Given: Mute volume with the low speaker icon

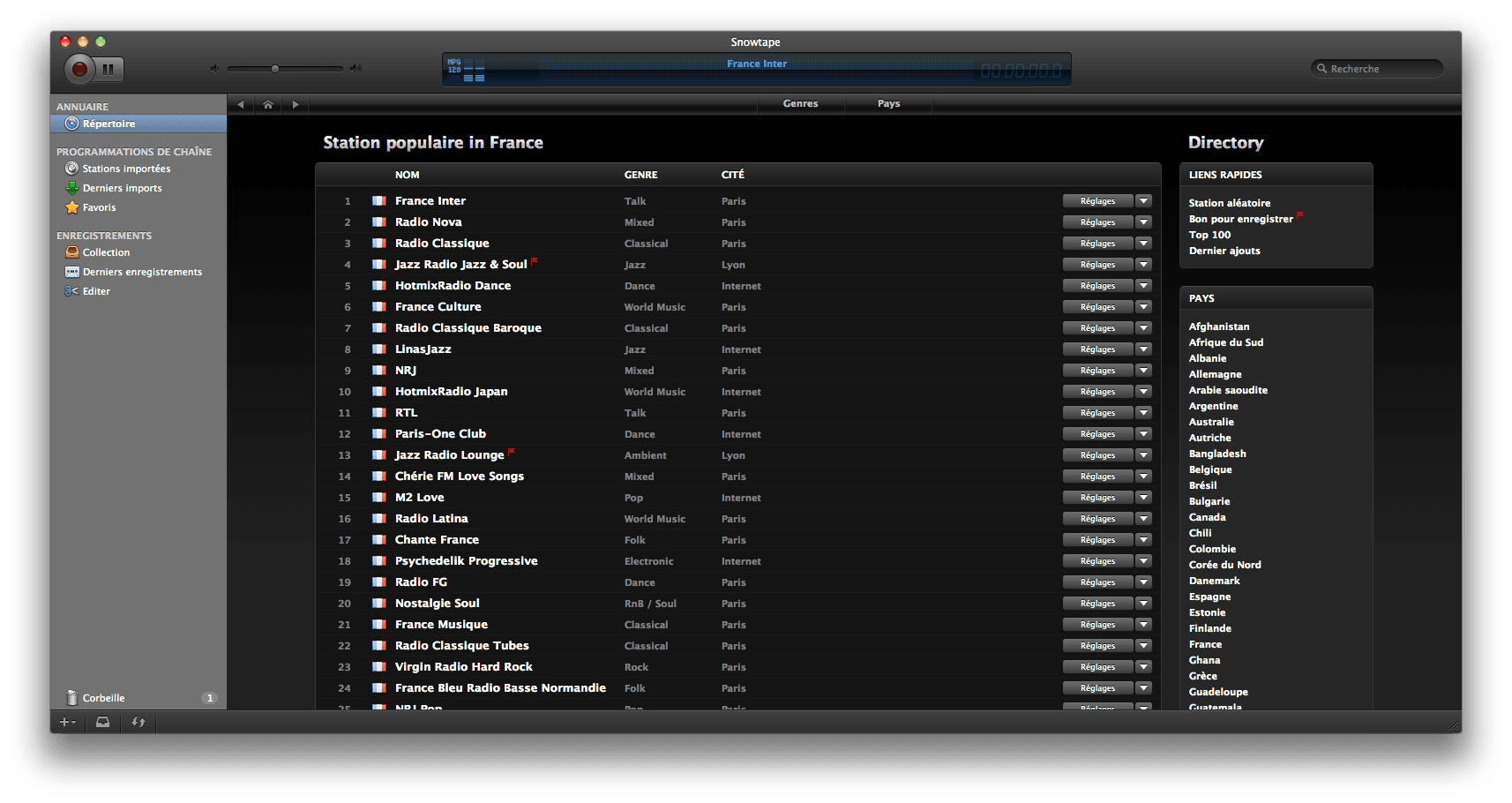Looking at the screenshot, I should click(x=214, y=69).
